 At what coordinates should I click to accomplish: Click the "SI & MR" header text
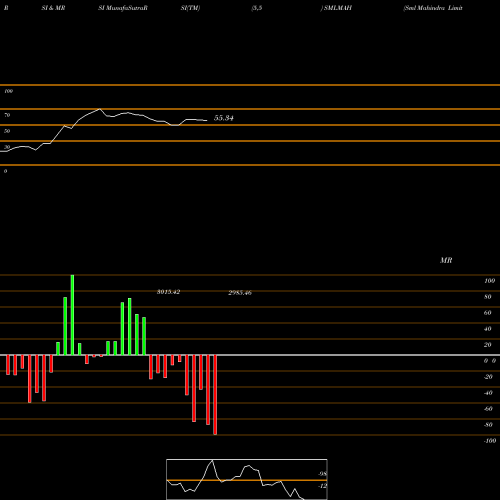[53, 8]
